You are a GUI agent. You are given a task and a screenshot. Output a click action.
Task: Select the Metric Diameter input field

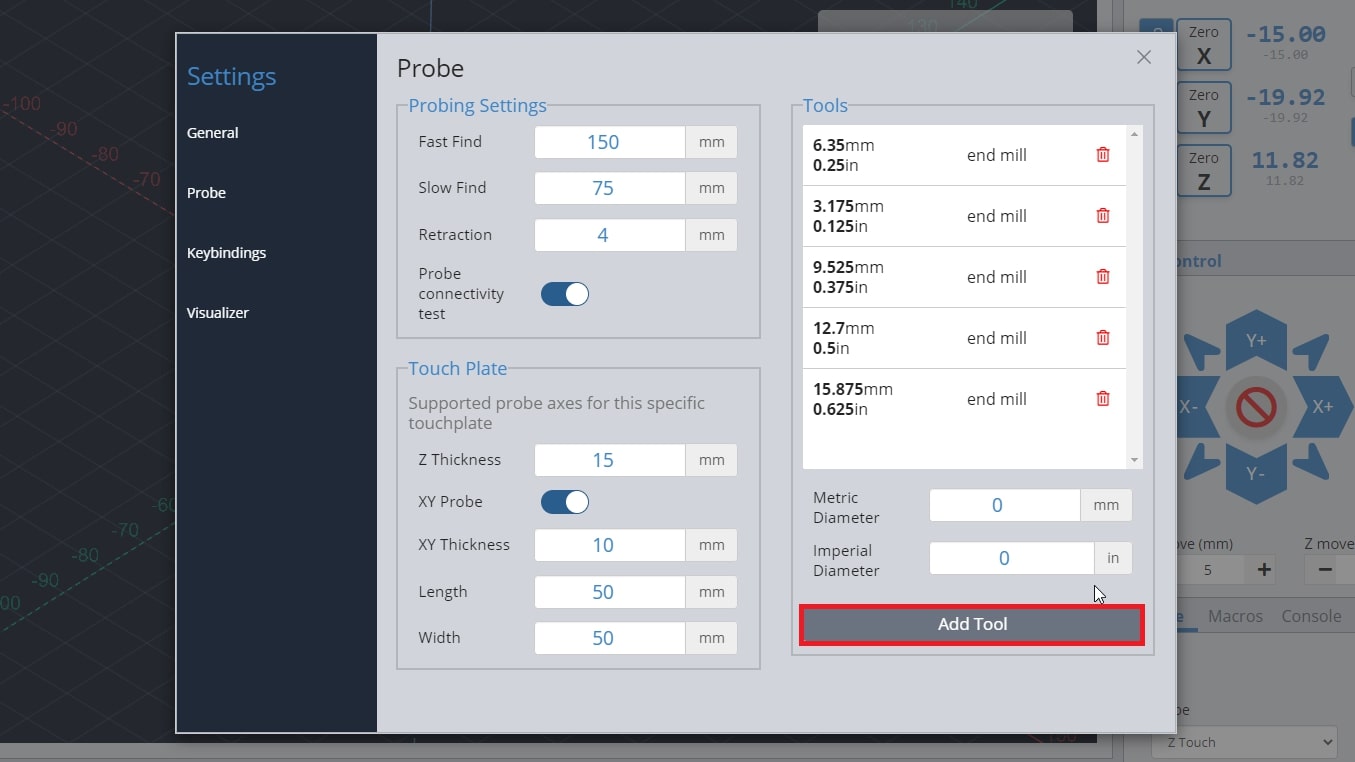pos(1004,506)
